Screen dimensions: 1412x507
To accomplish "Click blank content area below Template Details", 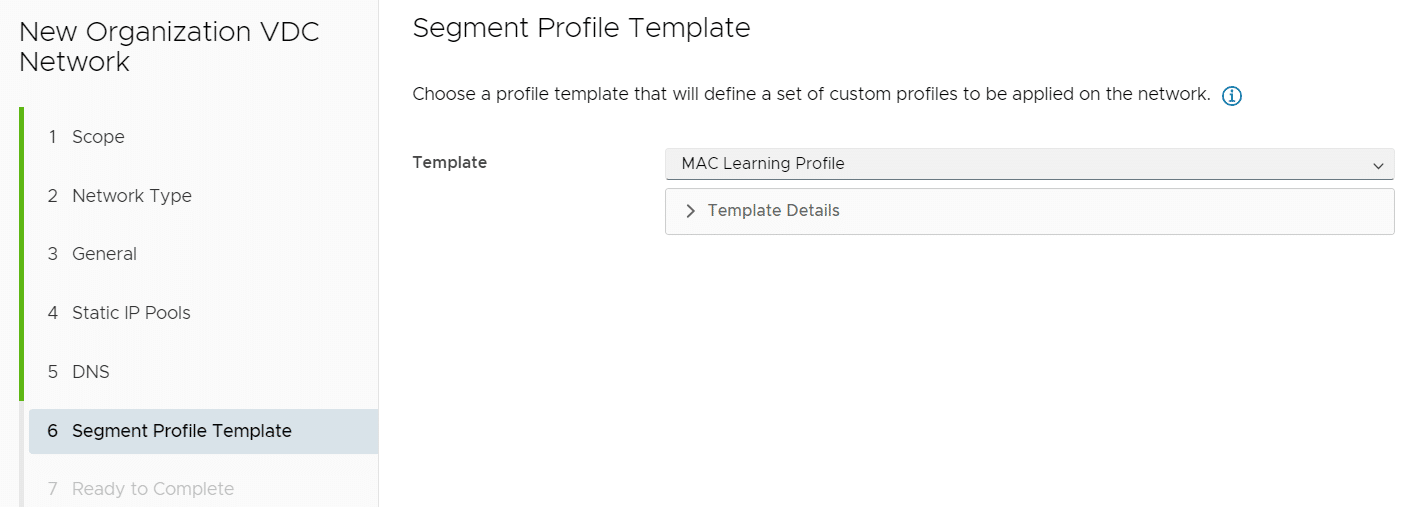I will 895,370.
